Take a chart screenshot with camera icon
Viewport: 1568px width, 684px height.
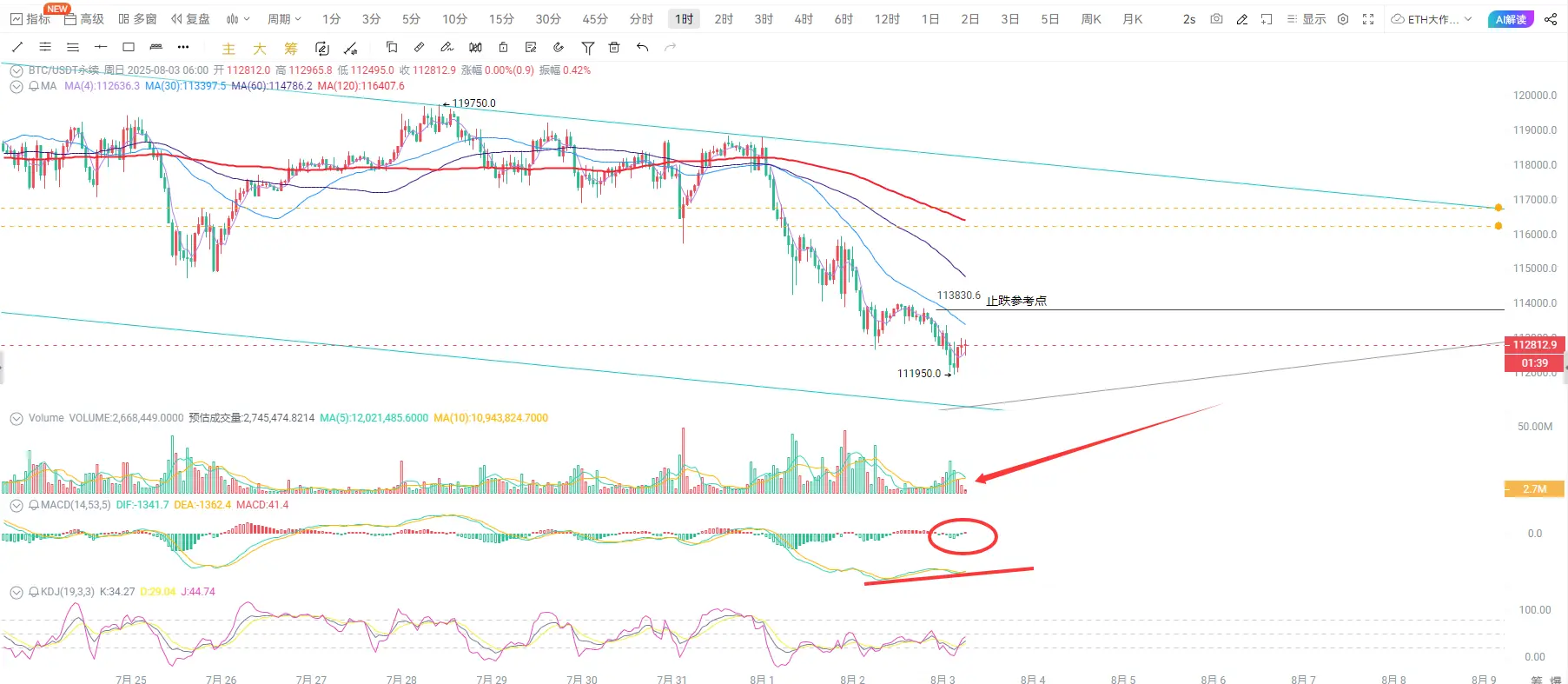tap(1216, 19)
